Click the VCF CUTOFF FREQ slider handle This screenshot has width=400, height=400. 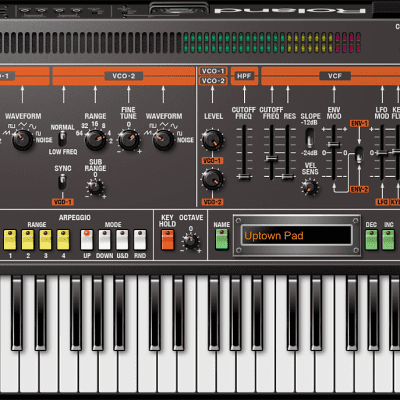(x=271, y=158)
